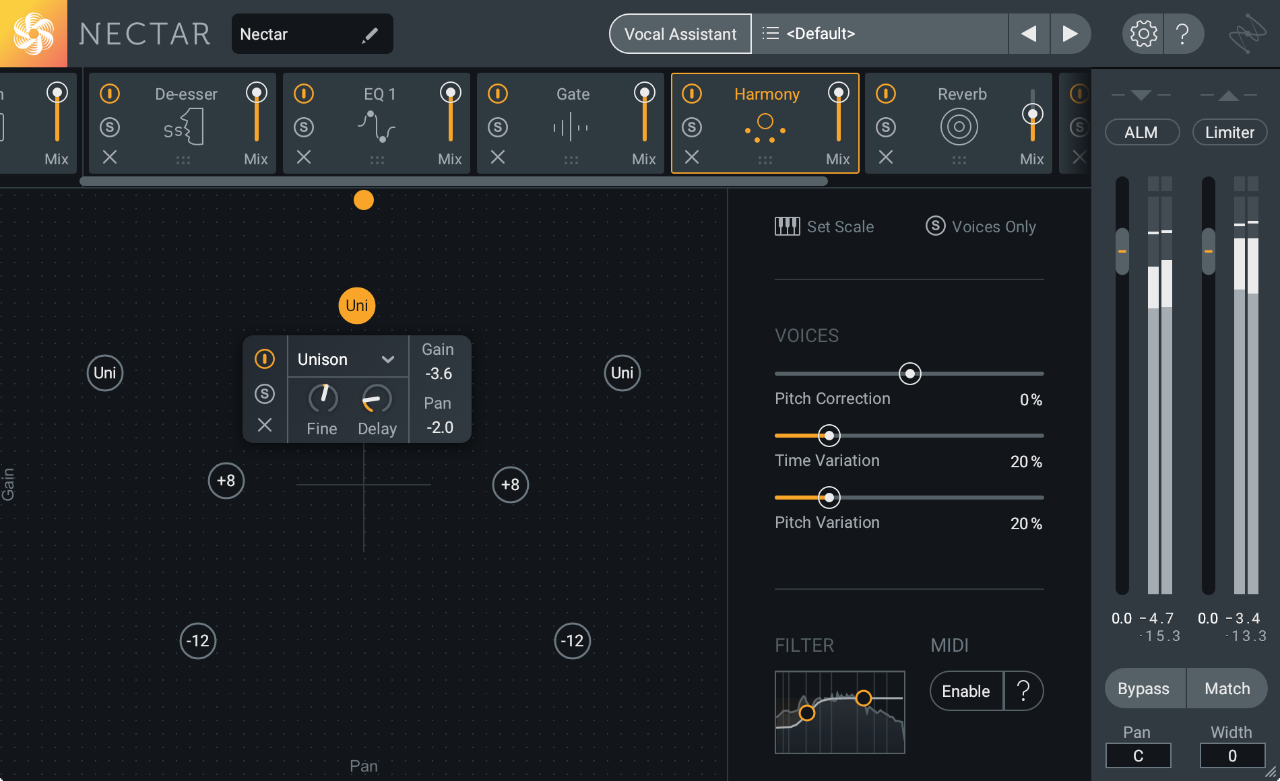Click the Time Variation slider handle
1280x781 pixels.
[x=829, y=436]
